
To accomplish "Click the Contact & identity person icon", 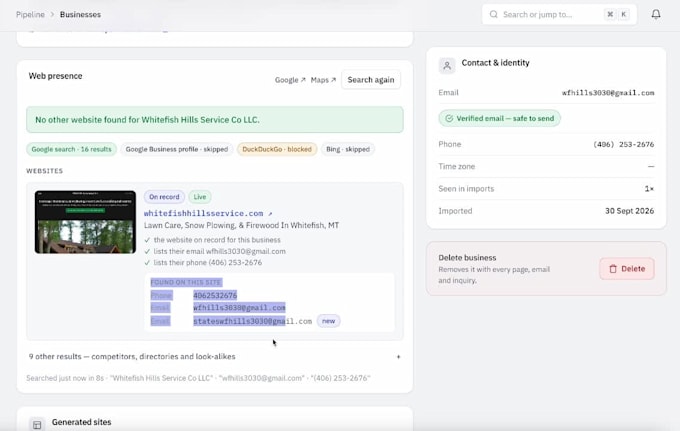I will click(447, 66).
